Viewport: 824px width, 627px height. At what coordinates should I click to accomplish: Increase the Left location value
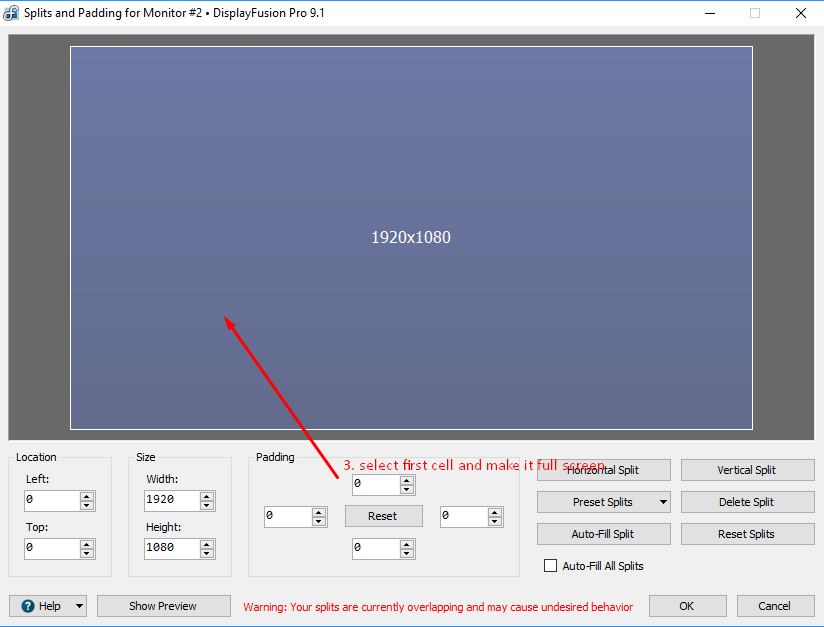(x=87, y=496)
